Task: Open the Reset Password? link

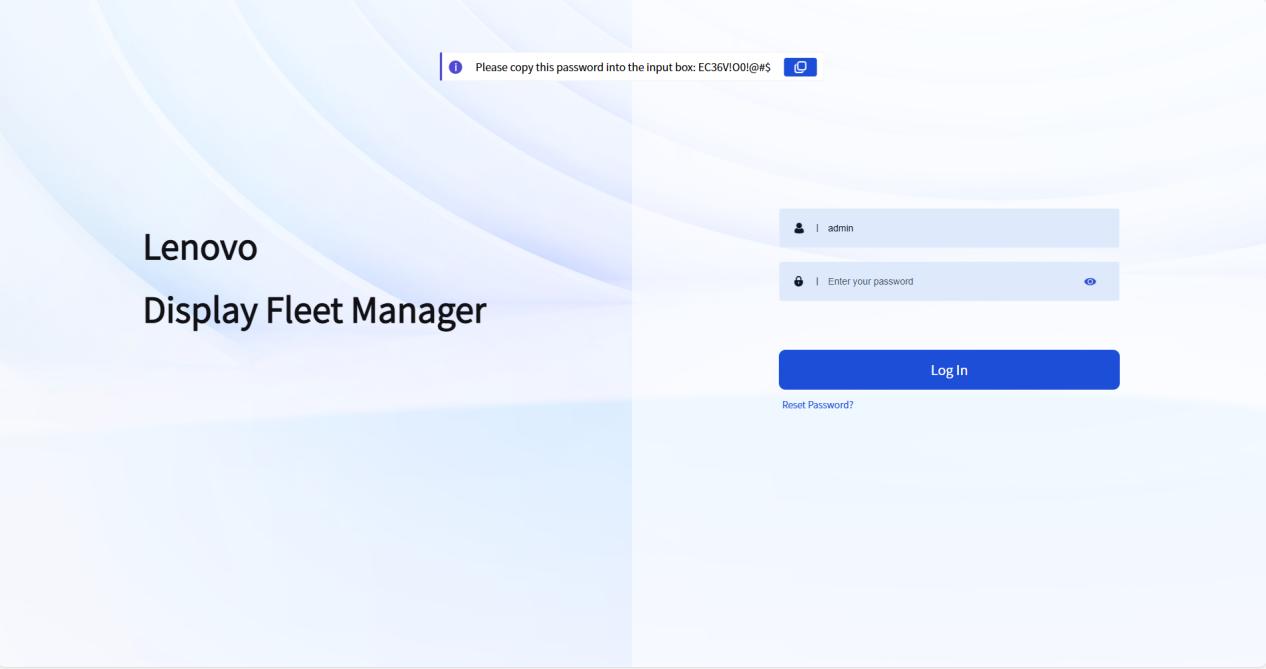Action: point(817,405)
